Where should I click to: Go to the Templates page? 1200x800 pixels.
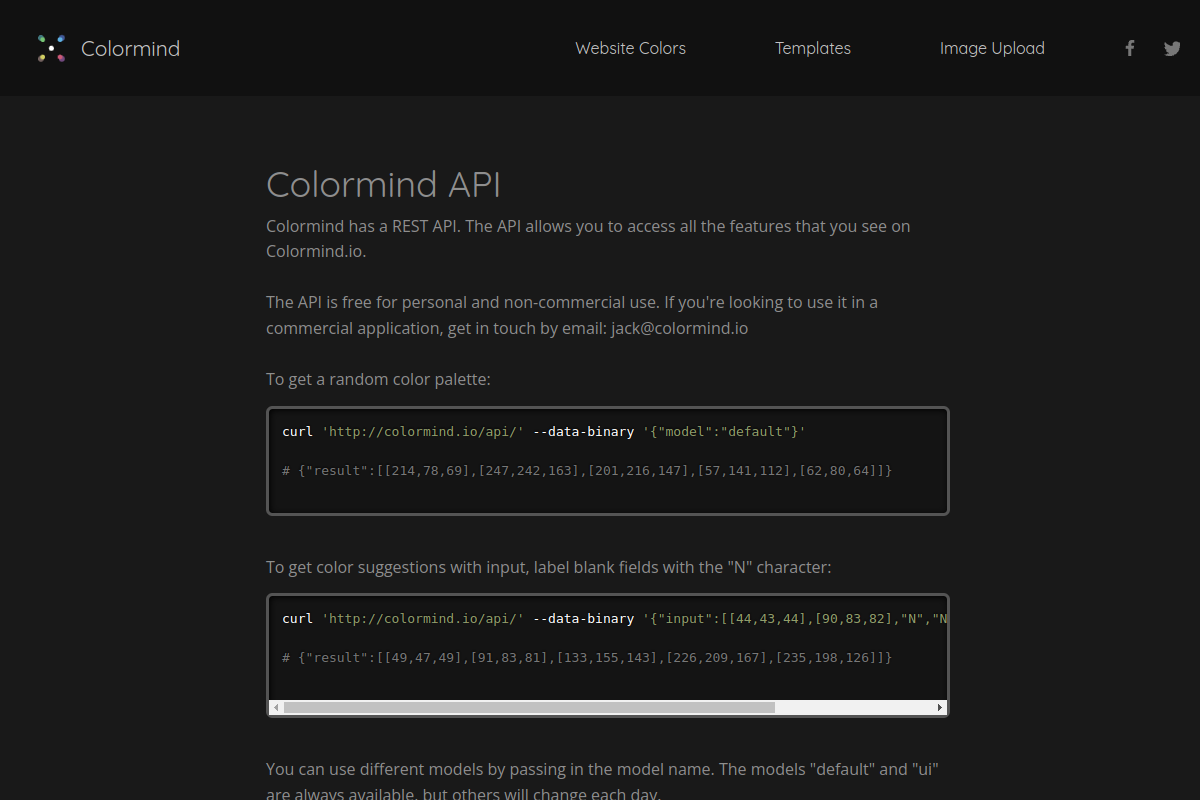(813, 48)
